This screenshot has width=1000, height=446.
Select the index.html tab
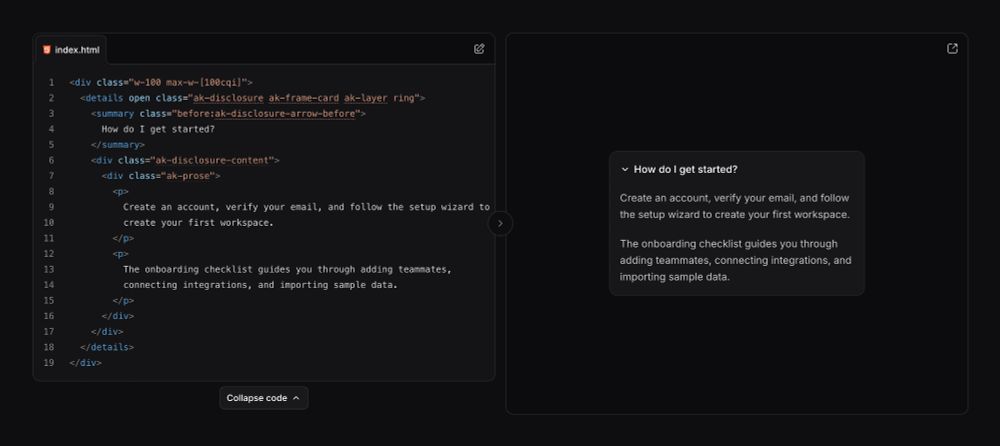71,50
